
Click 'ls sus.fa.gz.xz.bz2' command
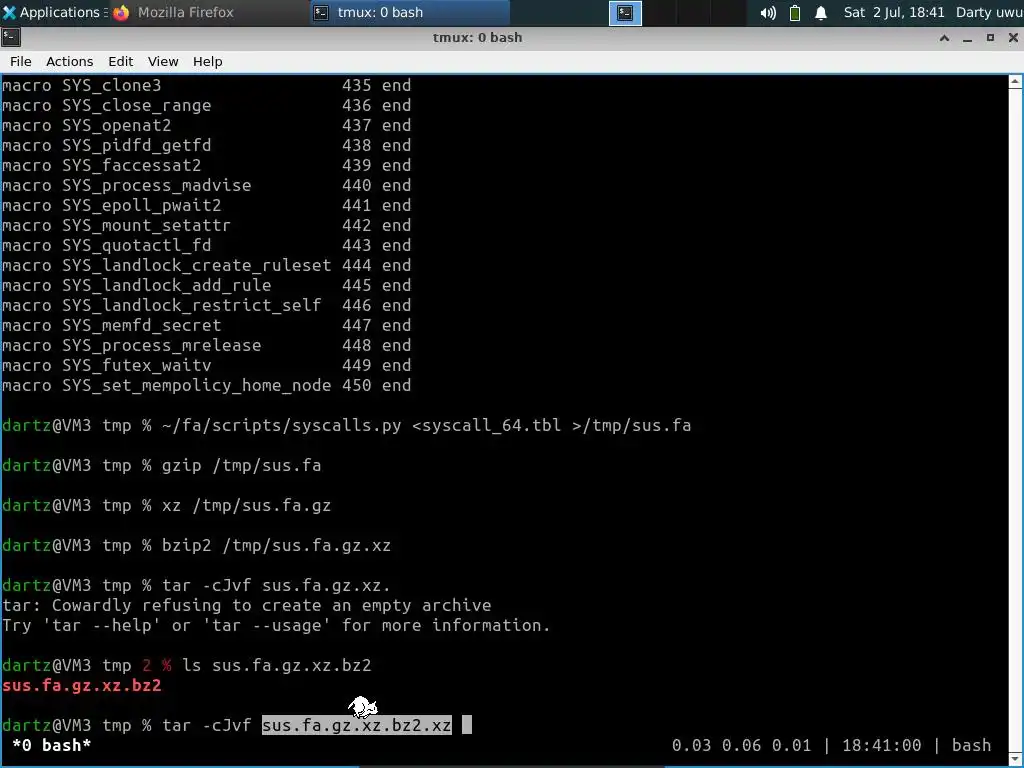point(277,665)
